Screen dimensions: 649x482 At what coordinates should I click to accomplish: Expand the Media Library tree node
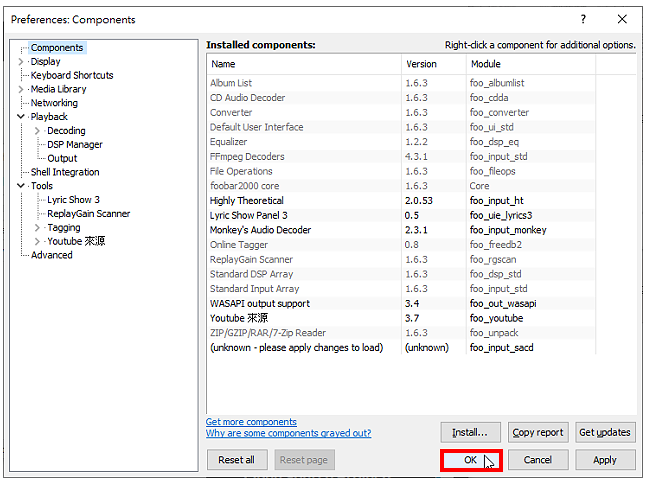[x=21, y=89]
